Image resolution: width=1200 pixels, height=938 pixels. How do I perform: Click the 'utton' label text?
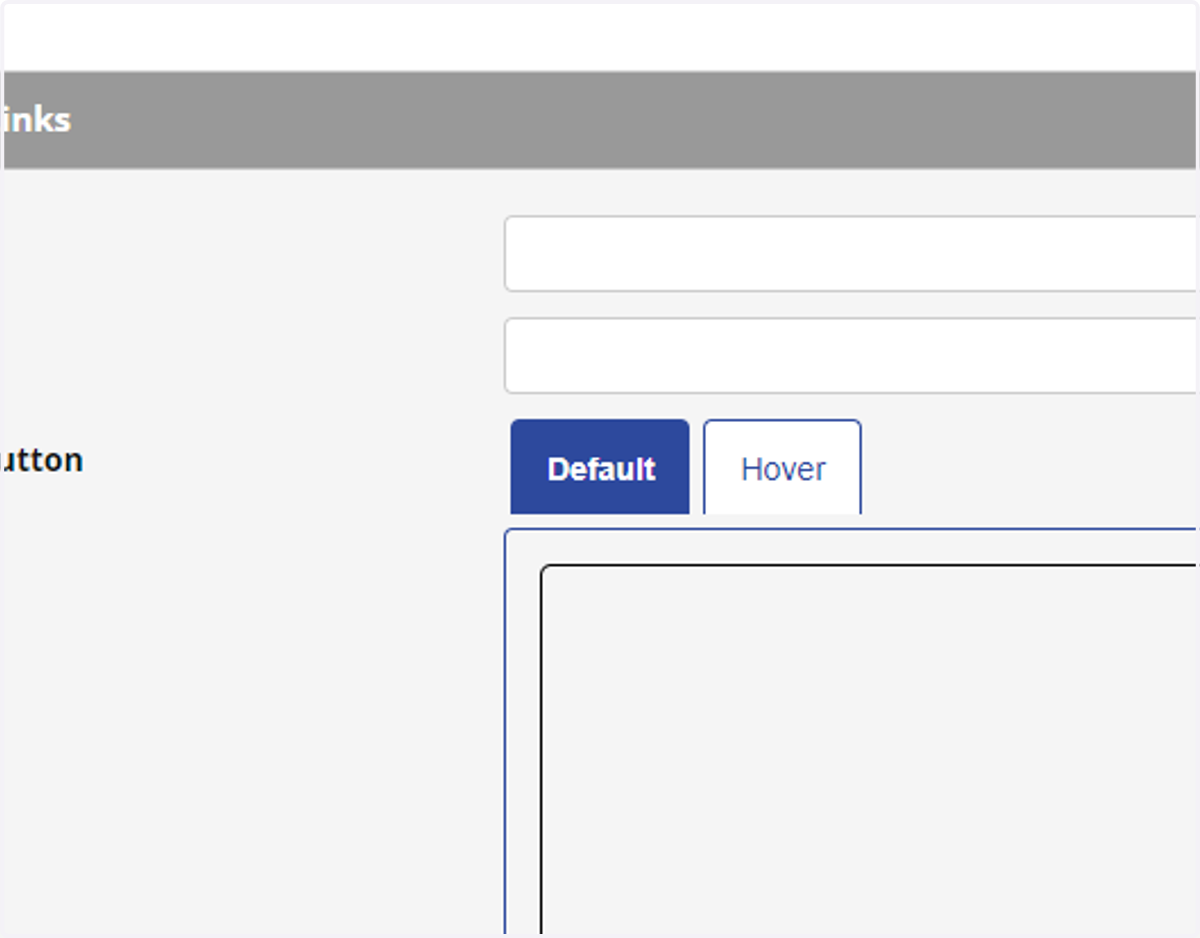pyautogui.click(x=42, y=461)
